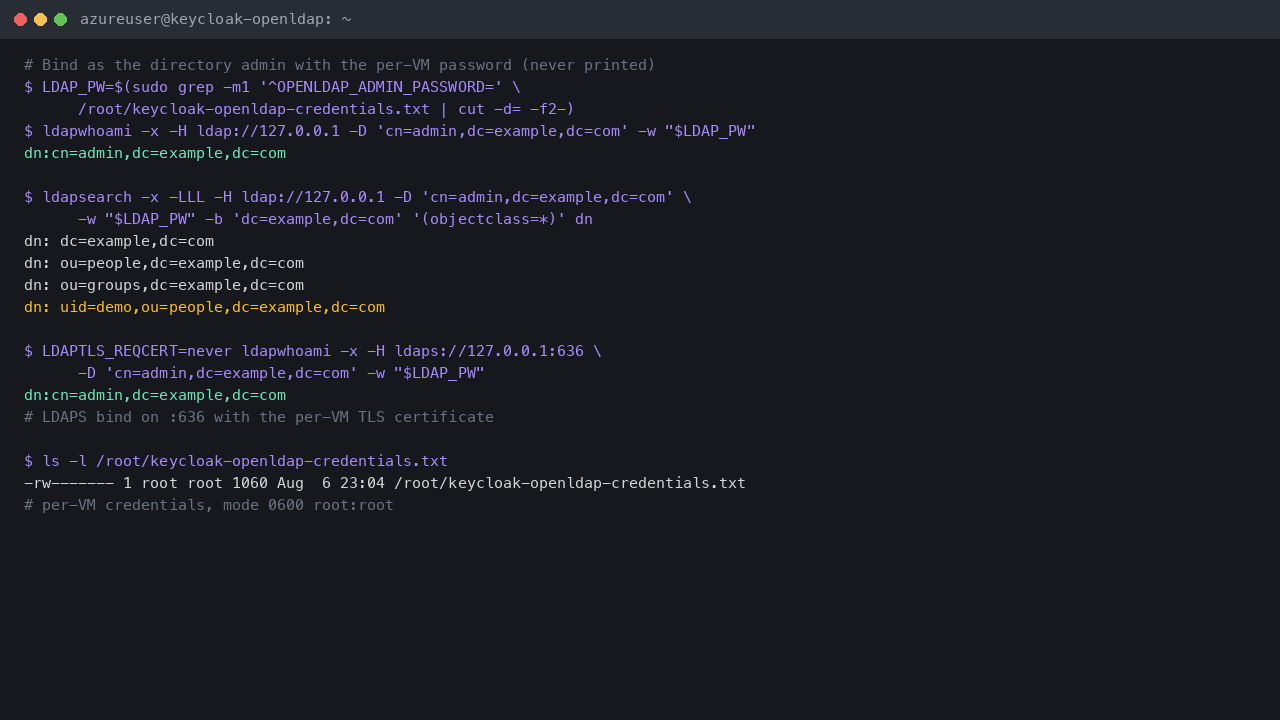Click the -D 'cn=admin' -w "$LDAP_PW" continuation line

pyautogui.click(x=281, y=373)
